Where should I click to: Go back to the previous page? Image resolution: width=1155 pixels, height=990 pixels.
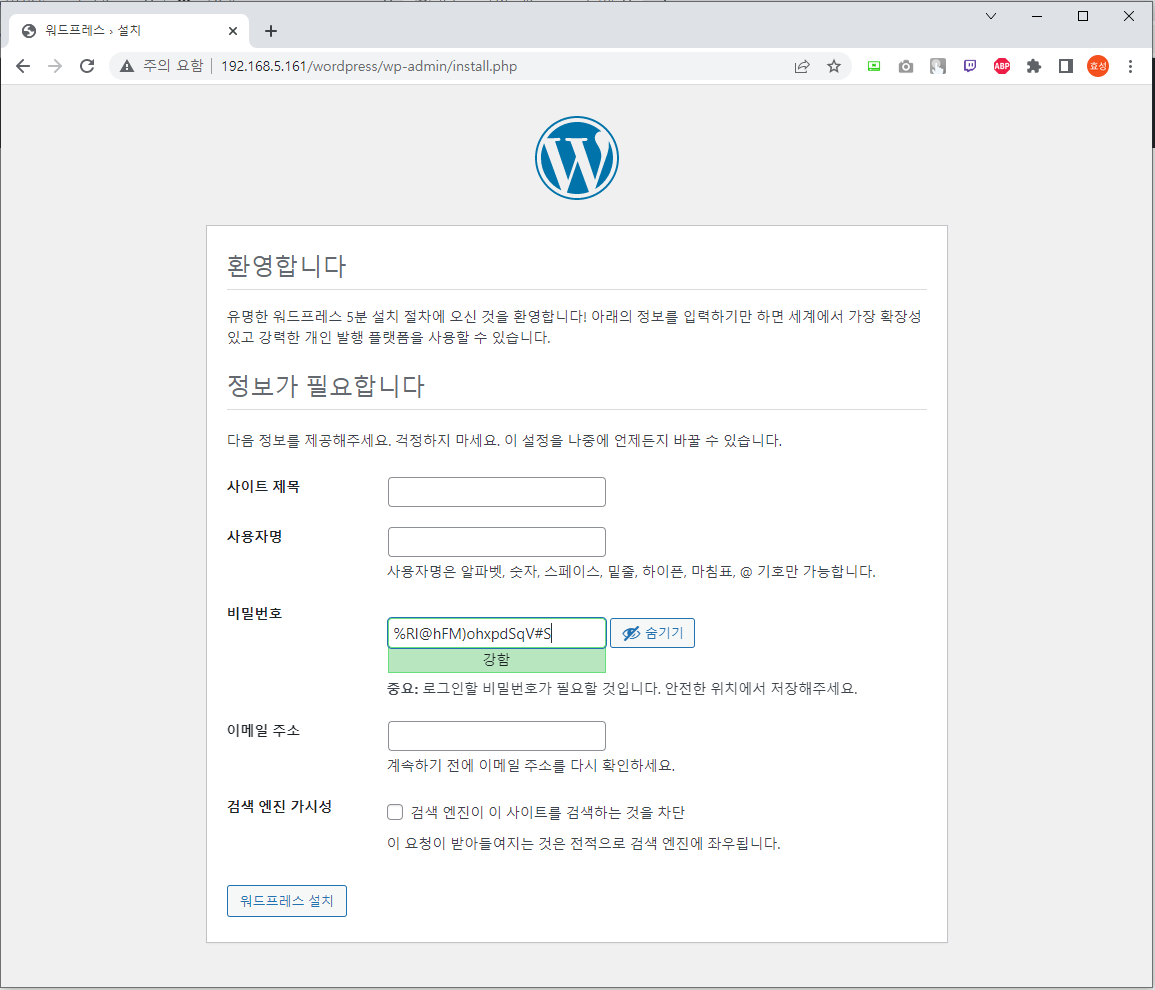[23, 66]
